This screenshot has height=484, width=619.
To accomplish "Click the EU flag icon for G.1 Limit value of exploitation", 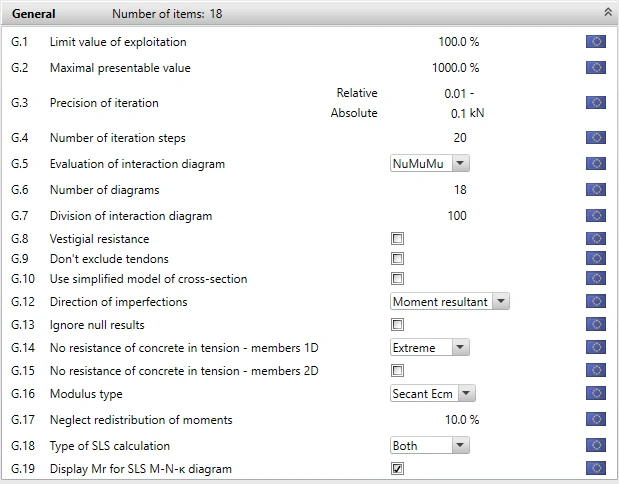I will (x=596, y=41).
